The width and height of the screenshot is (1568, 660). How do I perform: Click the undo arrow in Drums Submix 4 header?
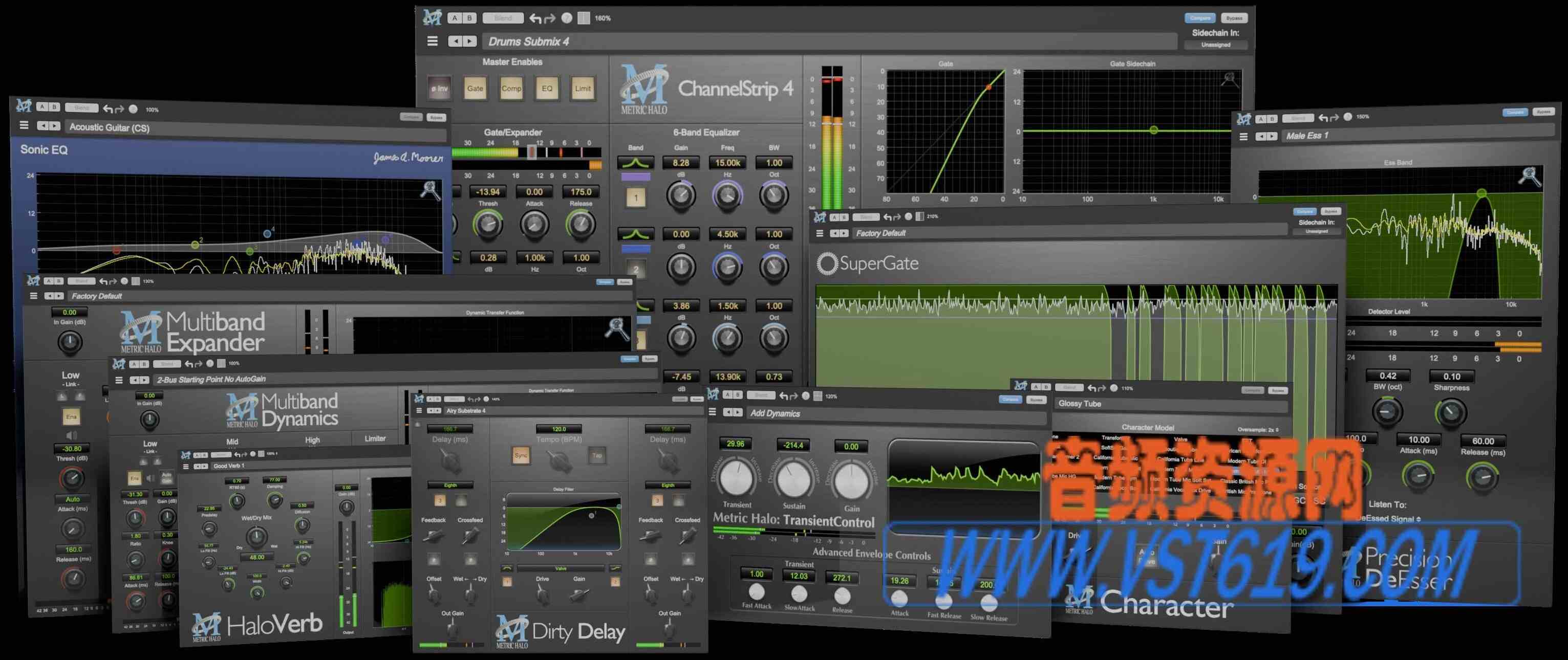click(535, 17)
